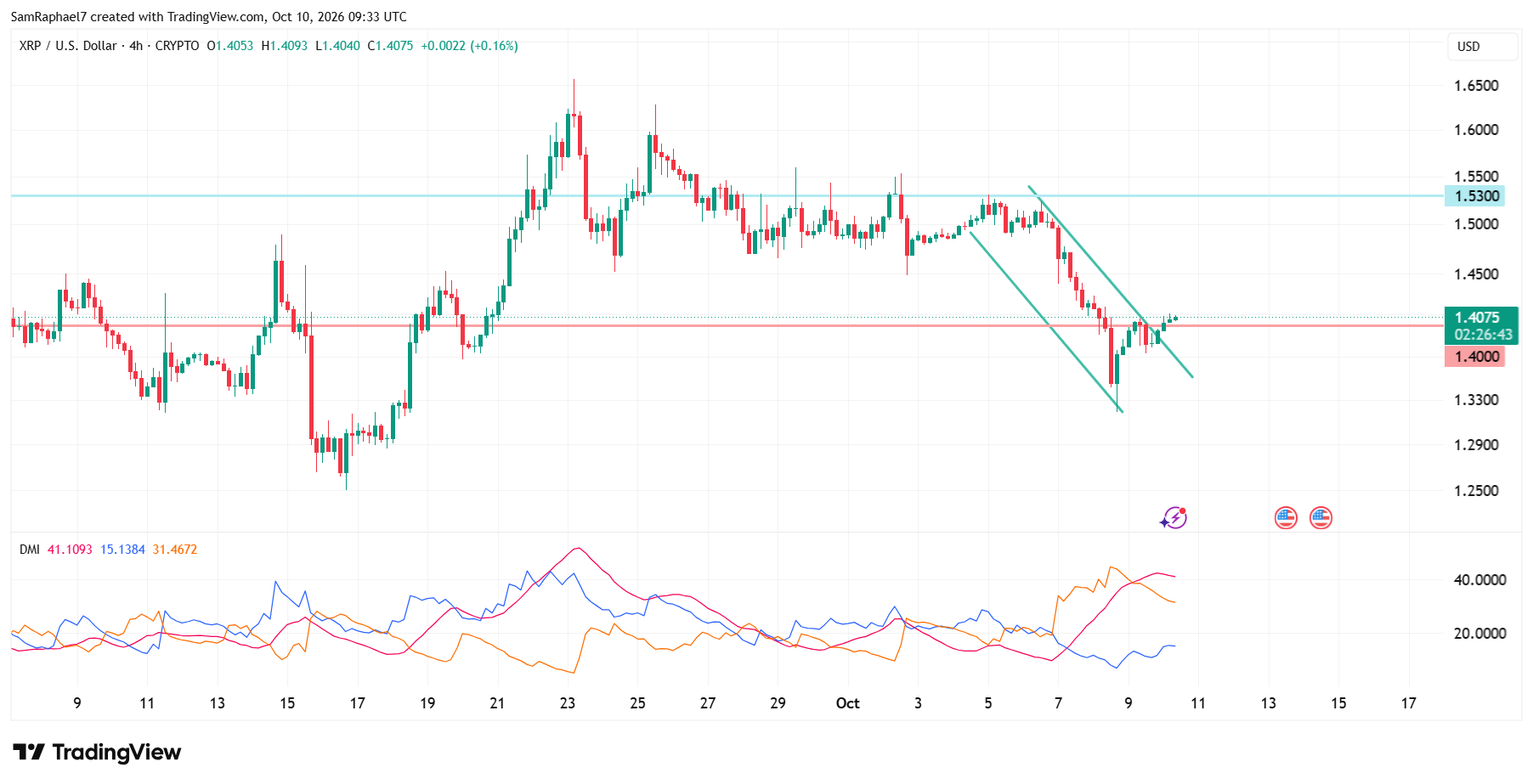Click the +0.0022 (+0.16%) change value
This screenshot has width=1533, height=784.
coord(469,46)
